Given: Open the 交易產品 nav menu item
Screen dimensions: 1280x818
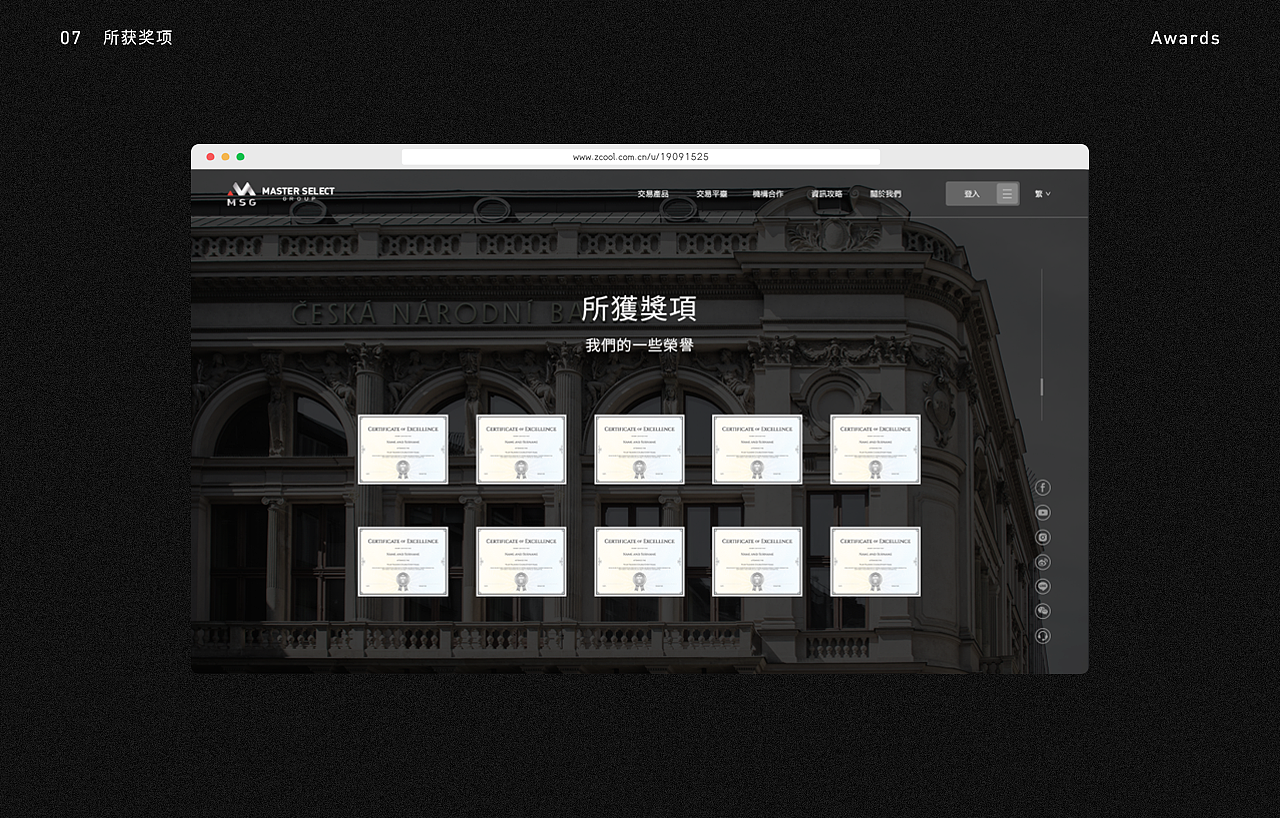Looking at the screenshot, I should click(653, 194).
